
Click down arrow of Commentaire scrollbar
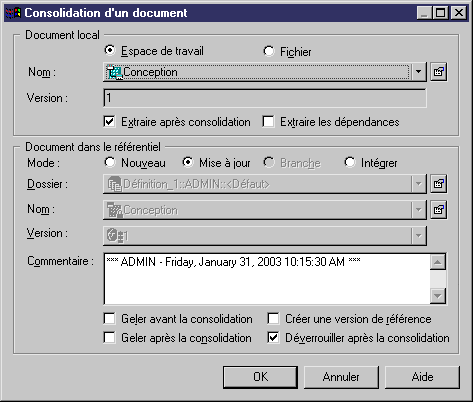438,296
